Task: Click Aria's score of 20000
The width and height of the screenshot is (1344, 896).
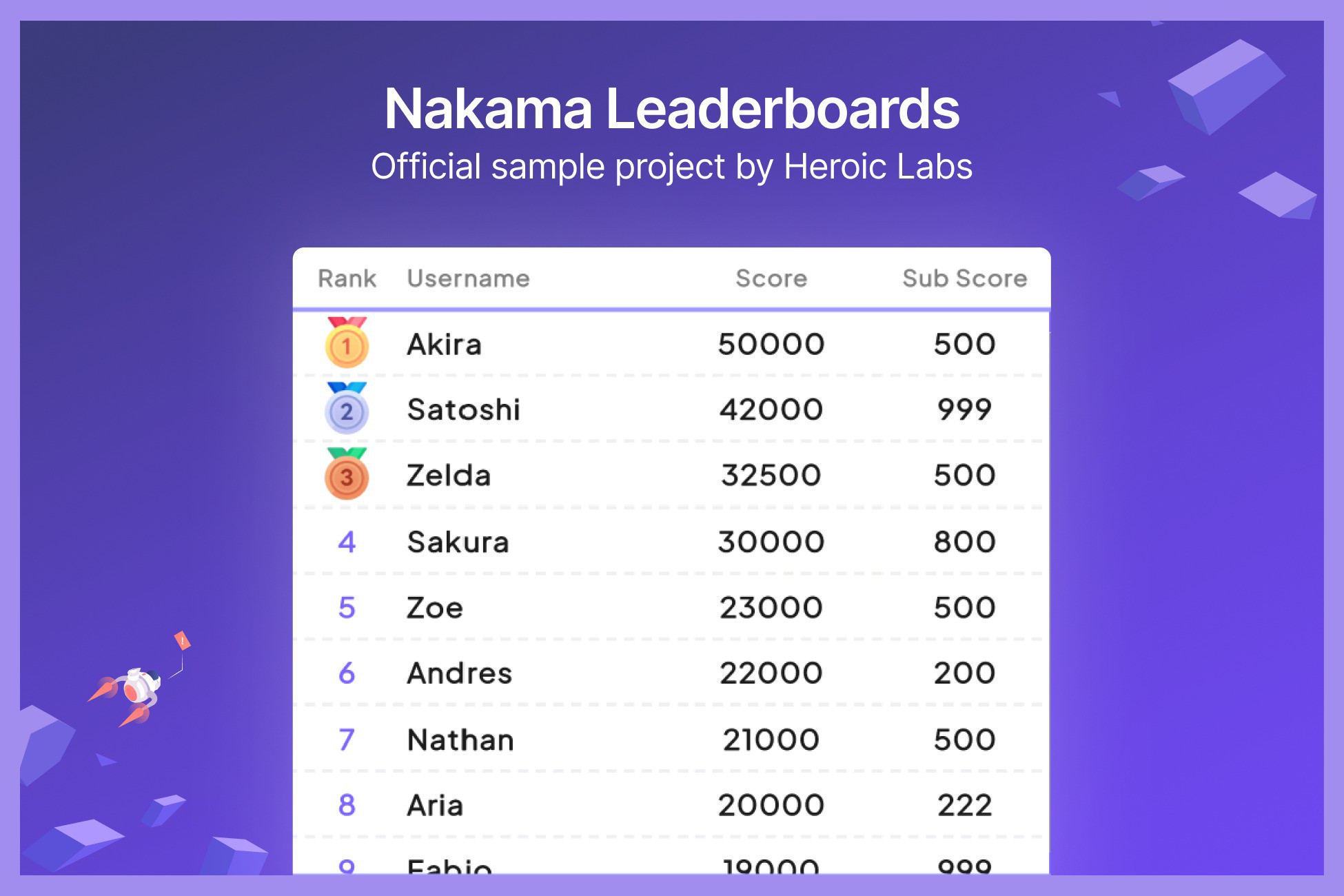Action: [770, 804]
